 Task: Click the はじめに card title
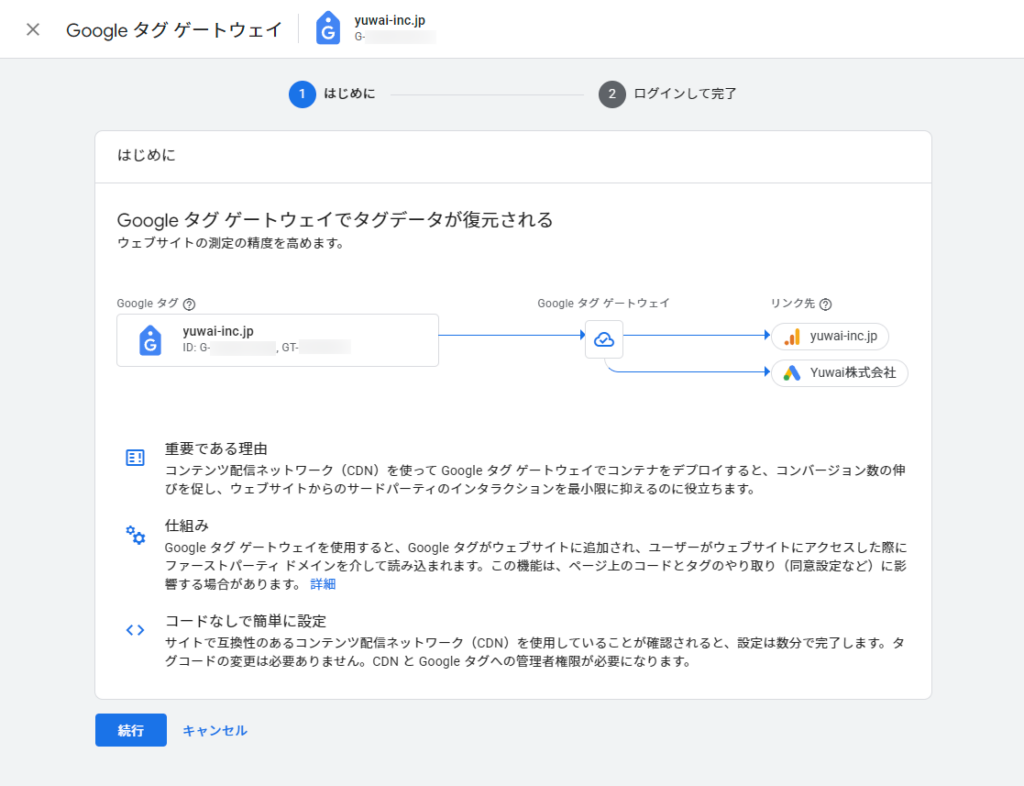[147, 155]
